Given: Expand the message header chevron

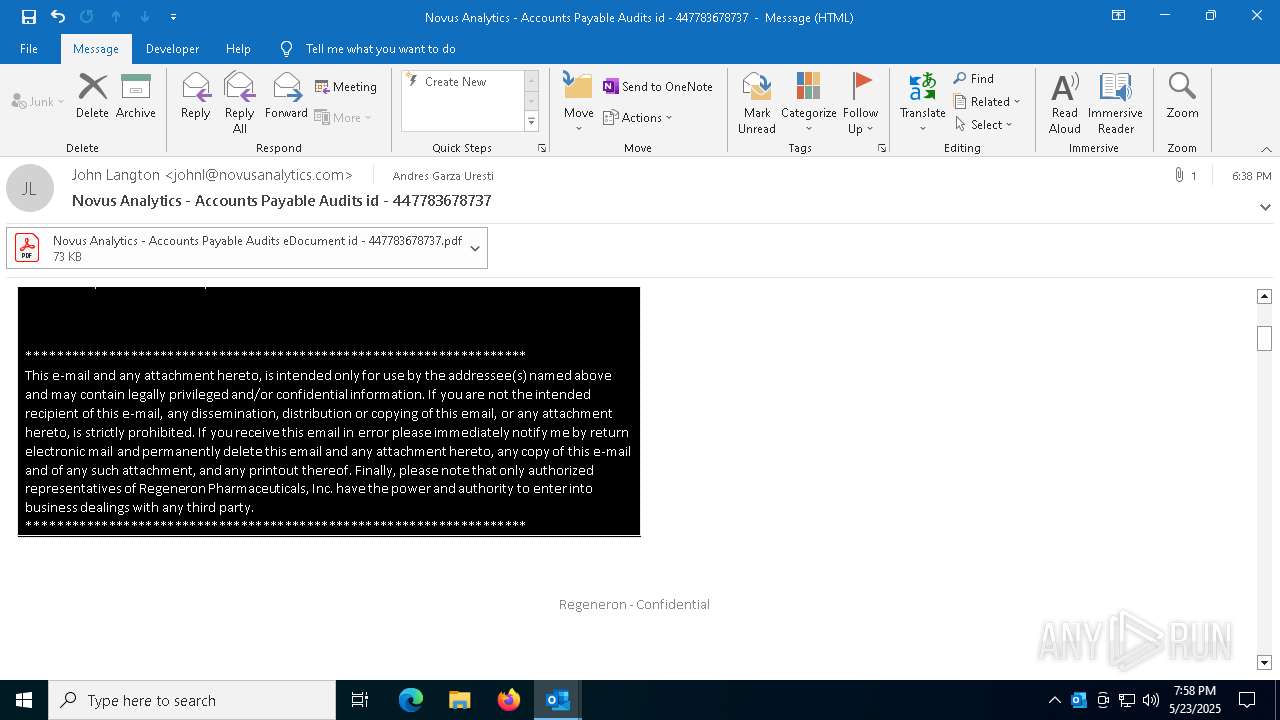Looking at the screenshot, I should click(1265, 207).
